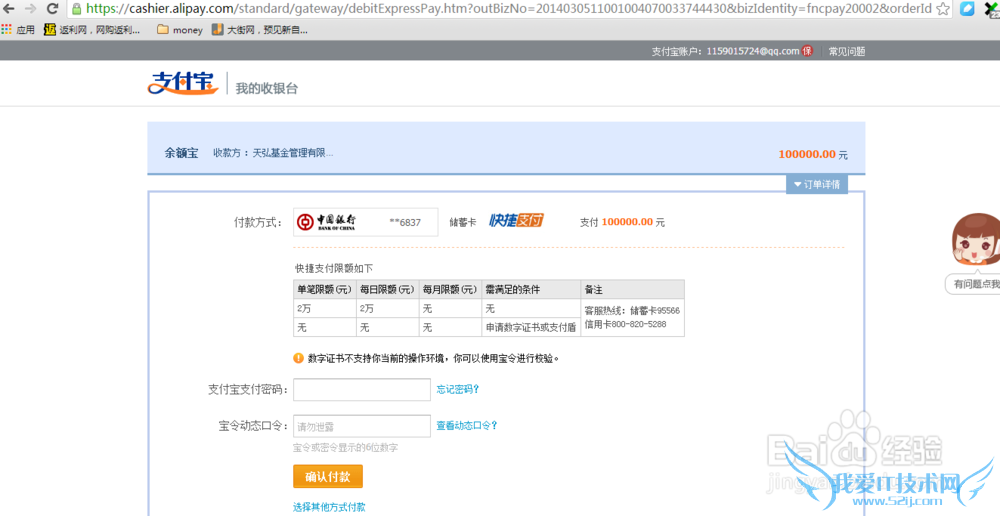This screenshot has height=516, width=1000.
Task: Click the 客服热线 储蓄卡95566 text
Action: 632,311
